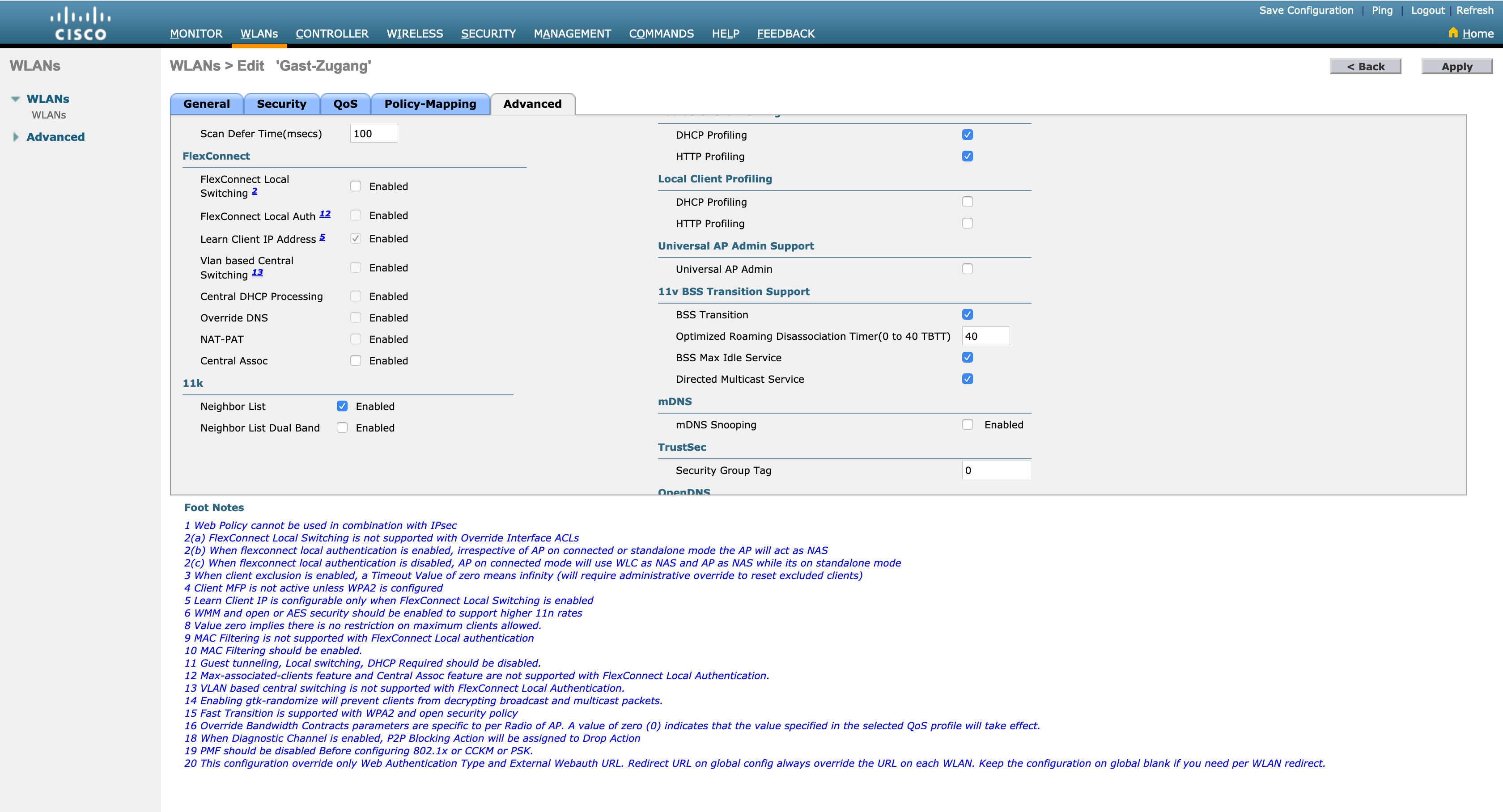The width and height of the screenshot is (1503, 812).
Task: Toggle Override DNS checkbox
Action: 355,318
